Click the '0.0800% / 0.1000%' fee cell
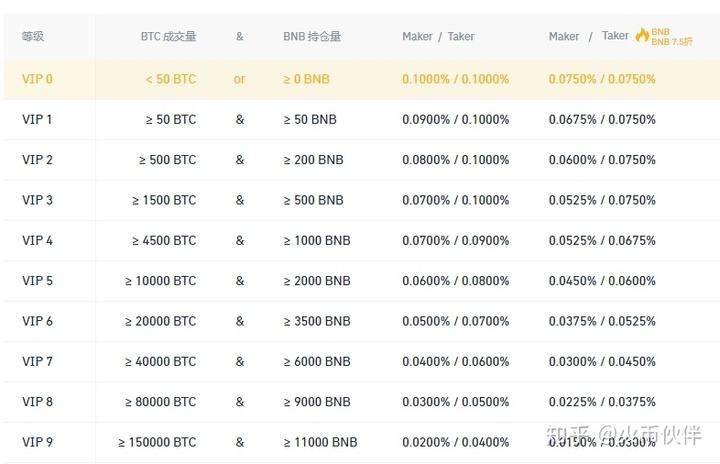The width and height of the screenshot is (720, 464). coord(456,160)
